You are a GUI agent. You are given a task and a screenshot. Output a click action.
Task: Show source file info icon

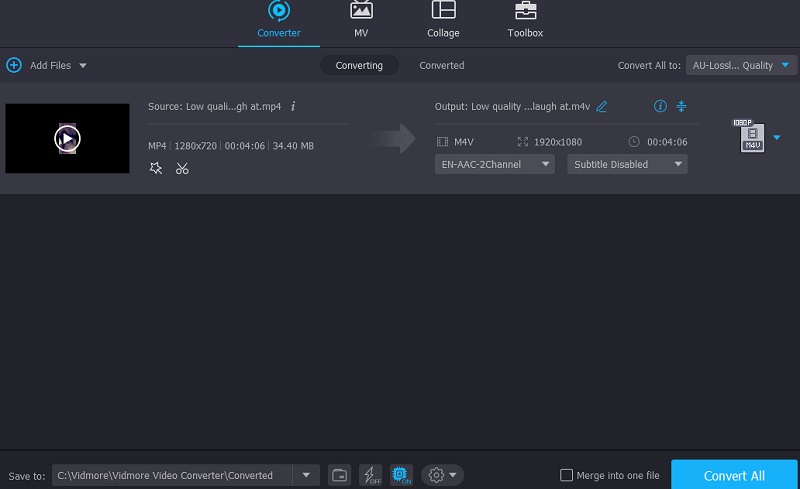pos(293,106)
